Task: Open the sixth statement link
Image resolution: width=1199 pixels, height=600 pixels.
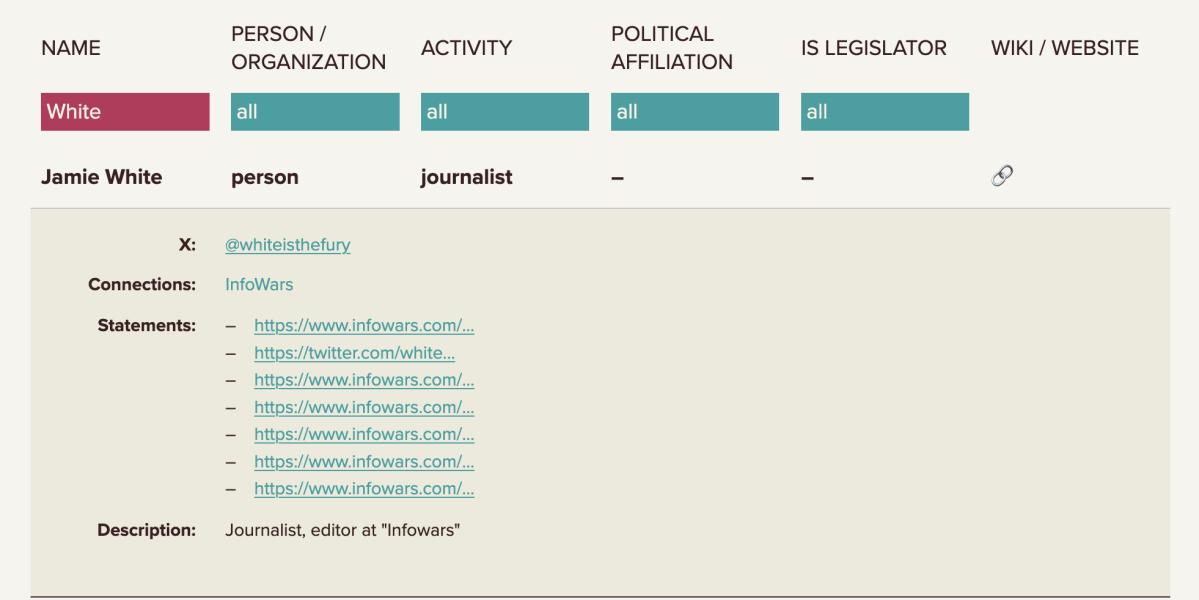Action: [x=364, y=461]
